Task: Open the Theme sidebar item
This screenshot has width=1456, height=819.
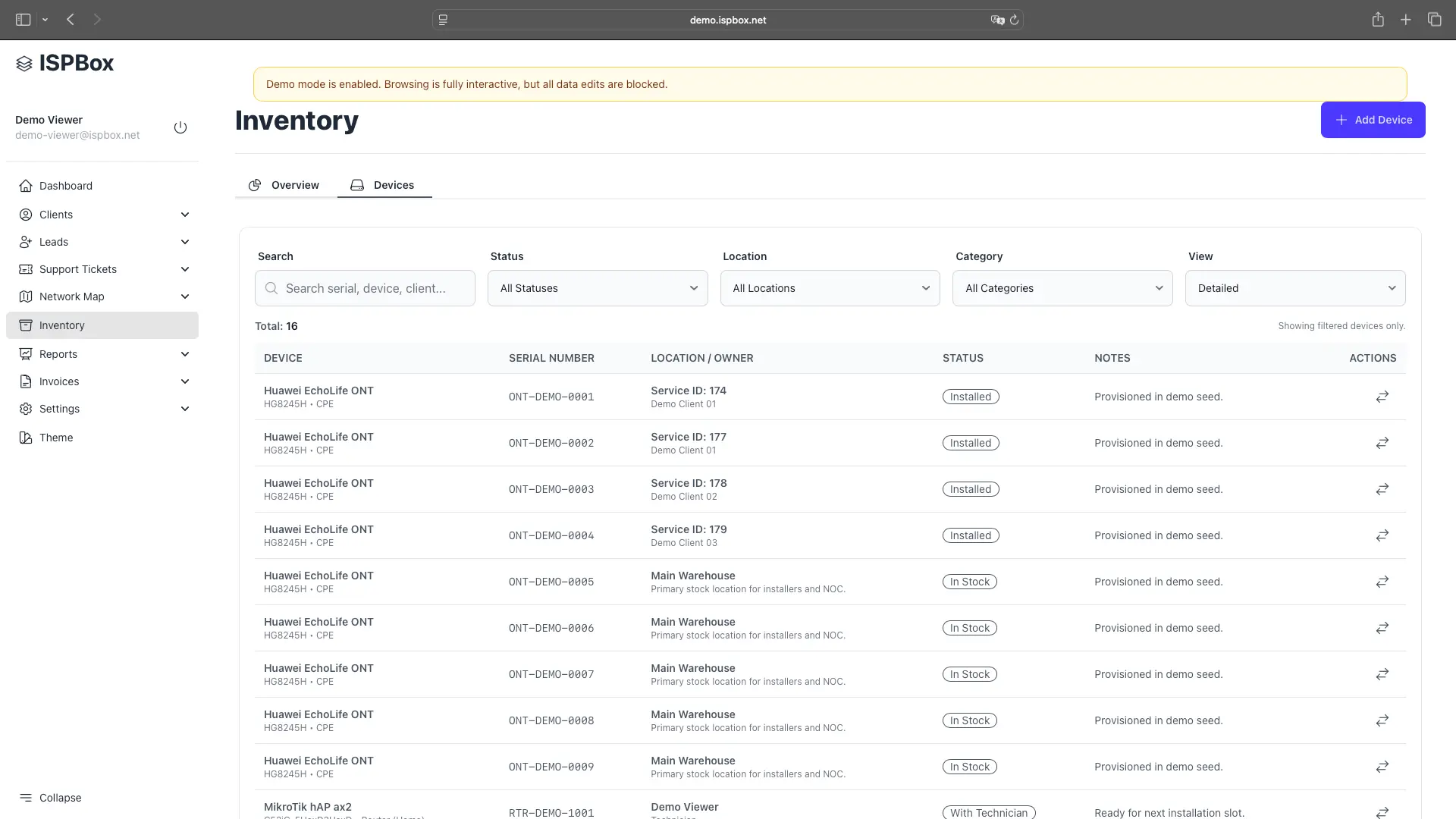Action: tap(102, 438)
